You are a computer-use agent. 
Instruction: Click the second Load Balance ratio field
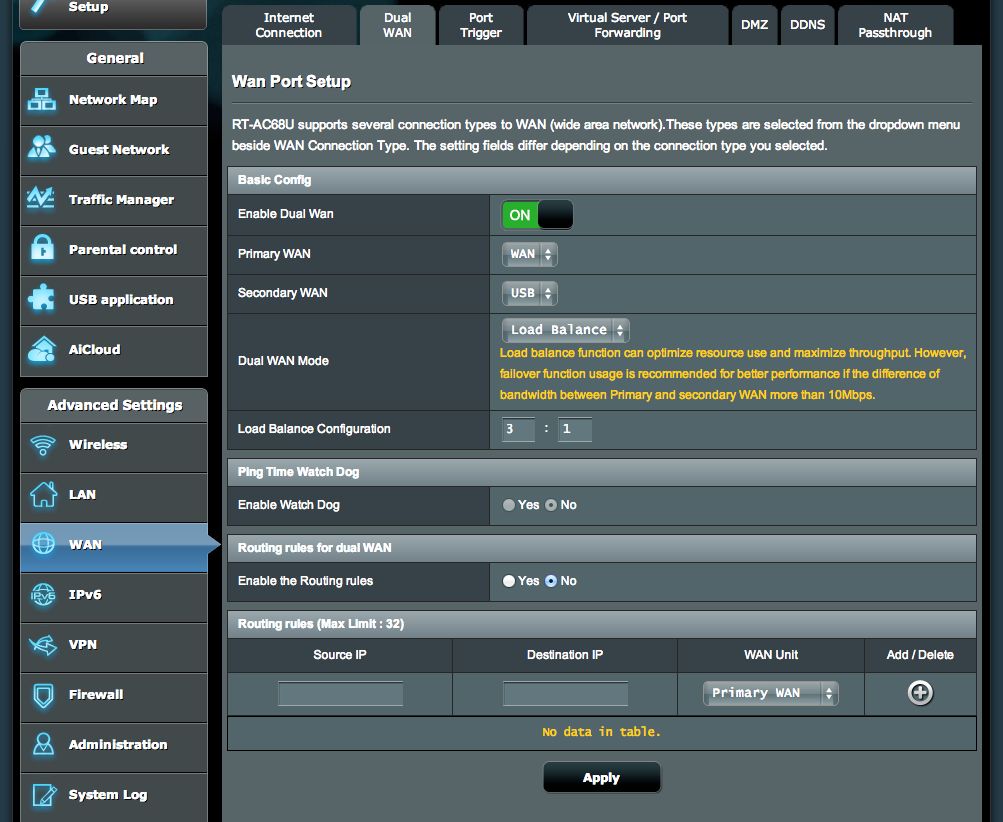(574, 429)
